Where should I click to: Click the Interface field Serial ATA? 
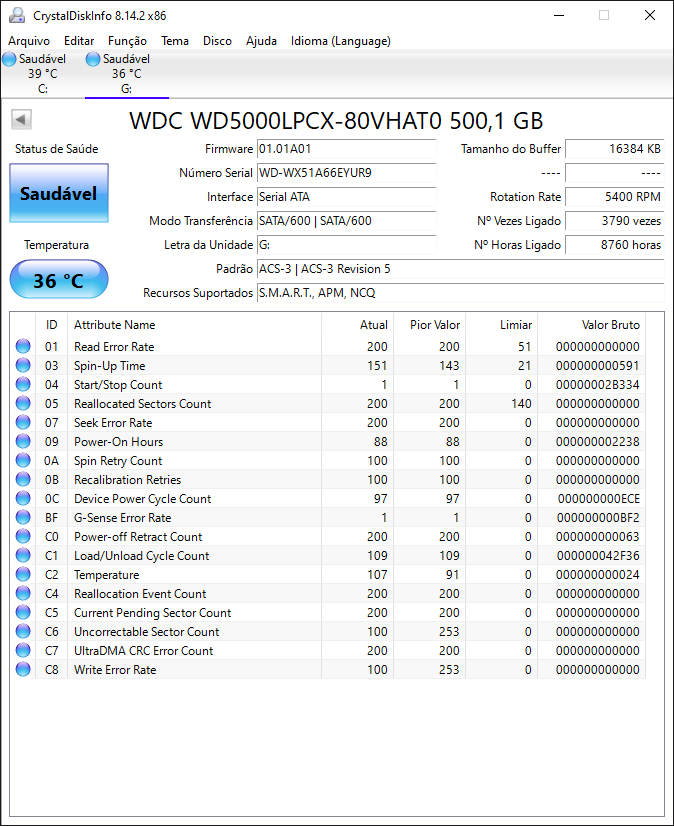[347, 197]
